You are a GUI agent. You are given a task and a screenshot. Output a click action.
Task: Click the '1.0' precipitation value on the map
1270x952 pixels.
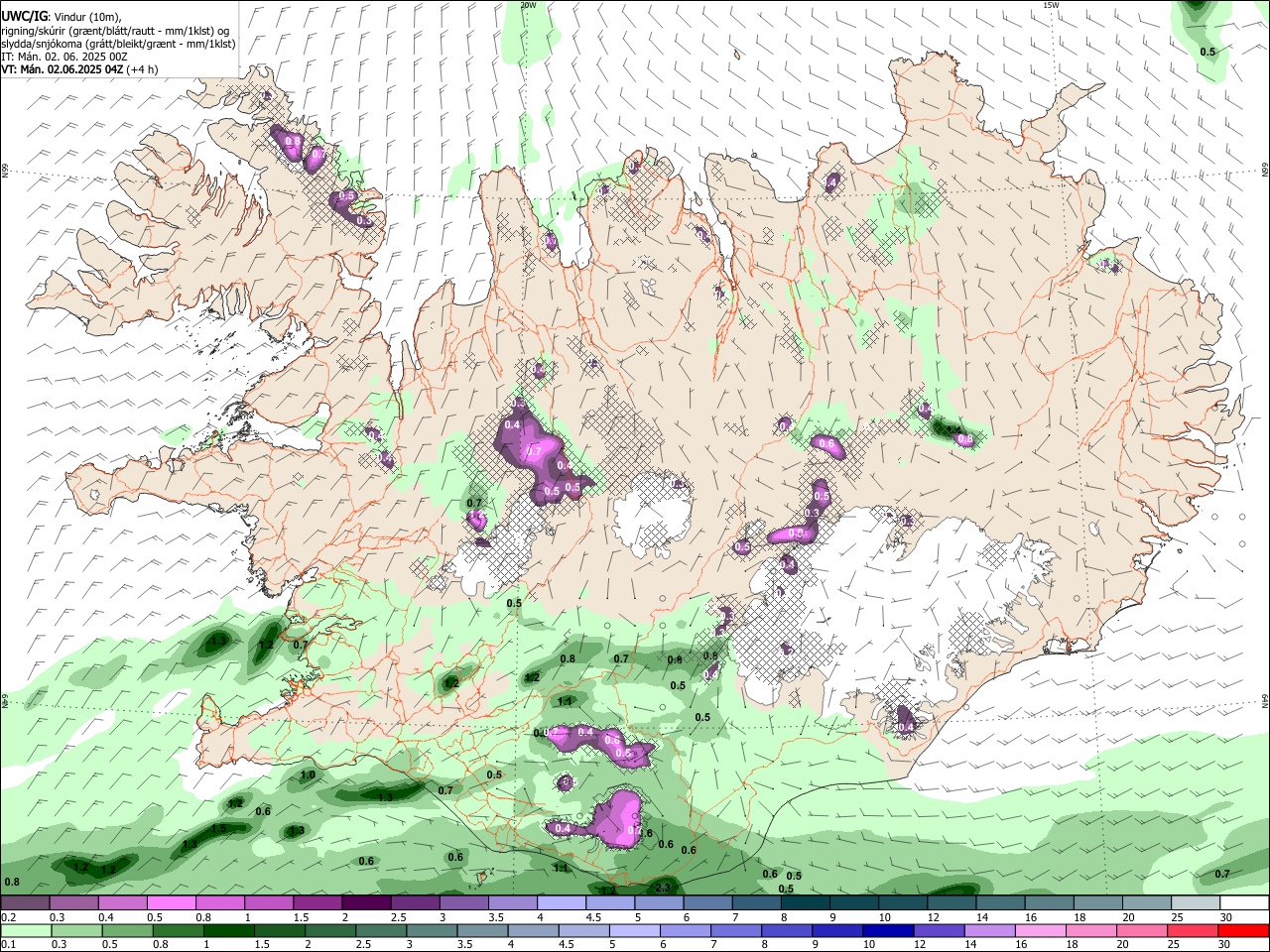click(308, 775)
